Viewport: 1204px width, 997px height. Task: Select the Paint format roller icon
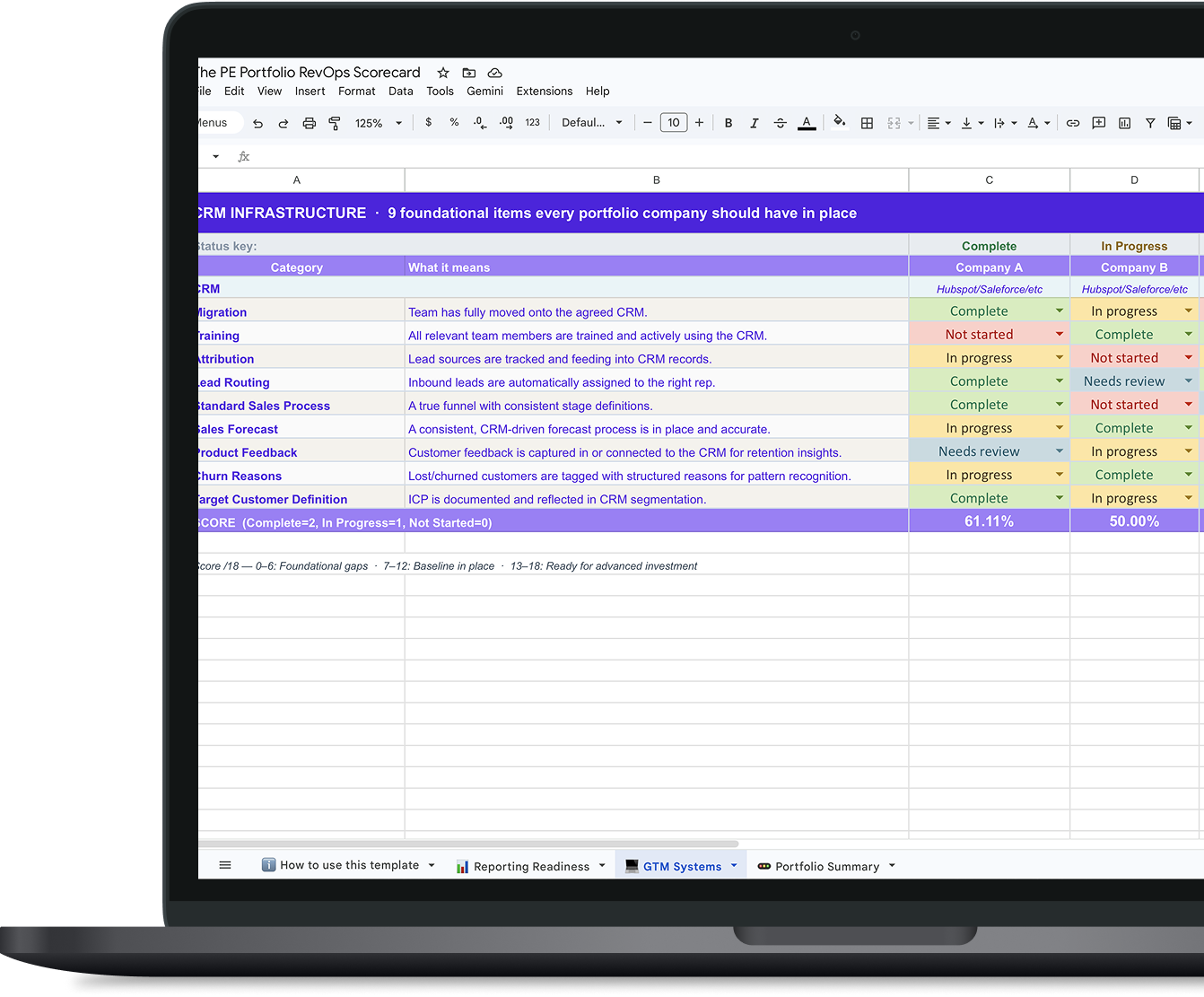[335, 123]
